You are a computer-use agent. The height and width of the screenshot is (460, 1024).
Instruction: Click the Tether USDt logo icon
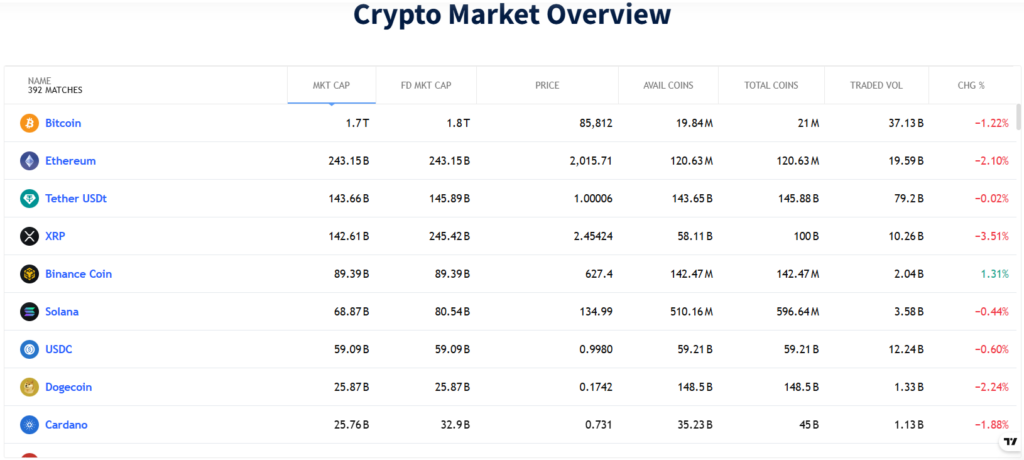click(29, 198)
